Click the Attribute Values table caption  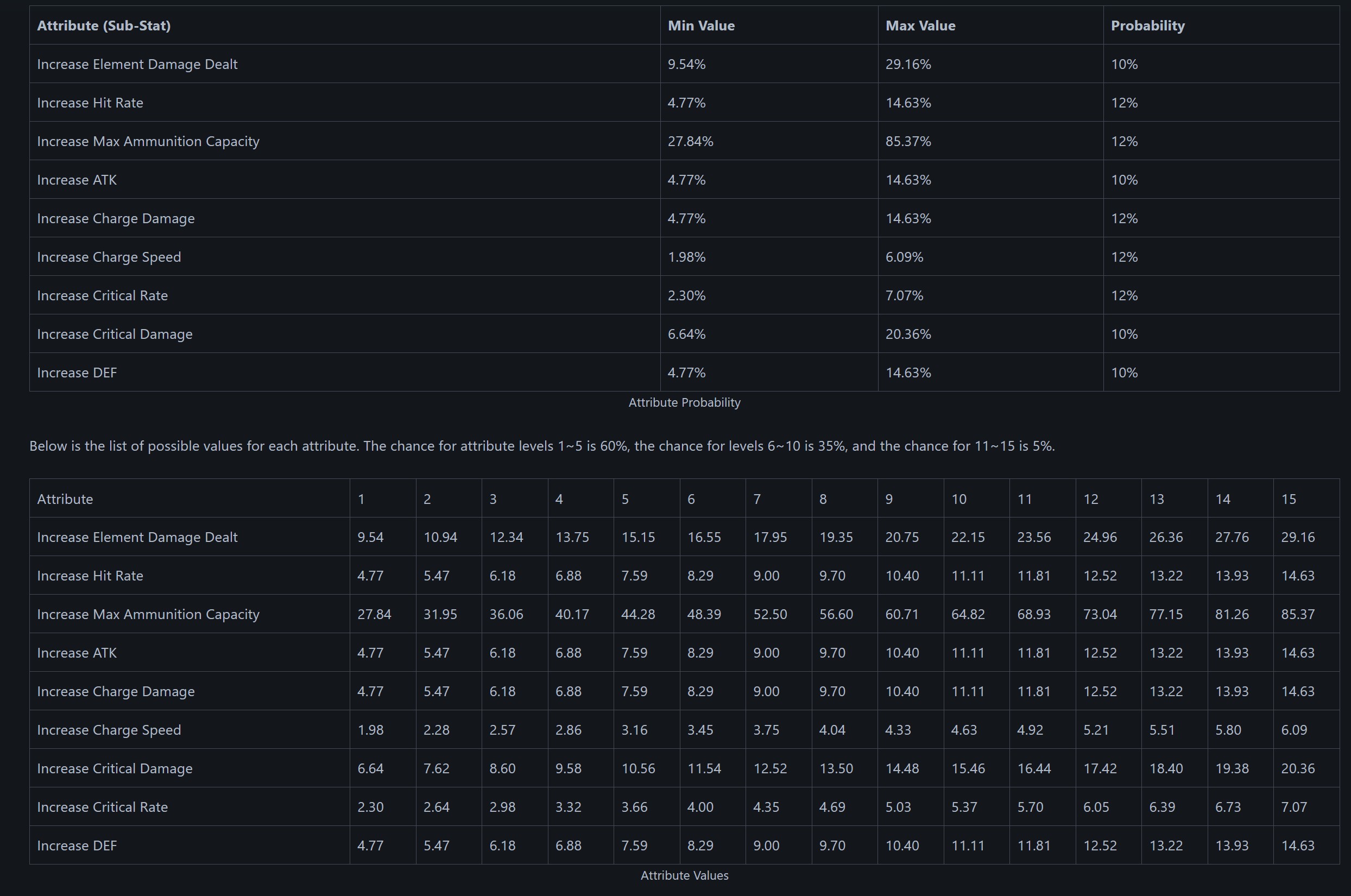point(684,875)
